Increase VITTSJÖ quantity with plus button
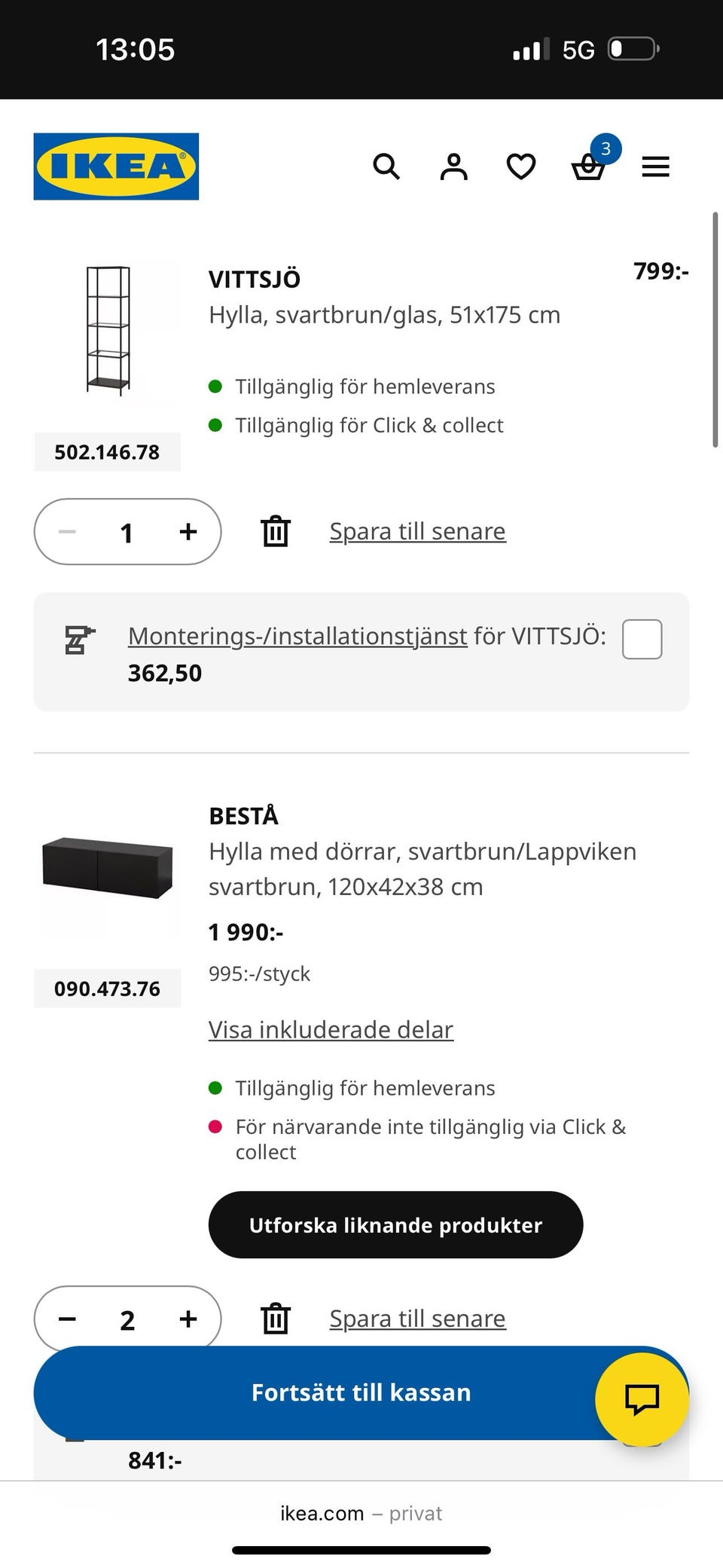The height and width of the screenshot is (1568, 723). (x=188, y=532)
